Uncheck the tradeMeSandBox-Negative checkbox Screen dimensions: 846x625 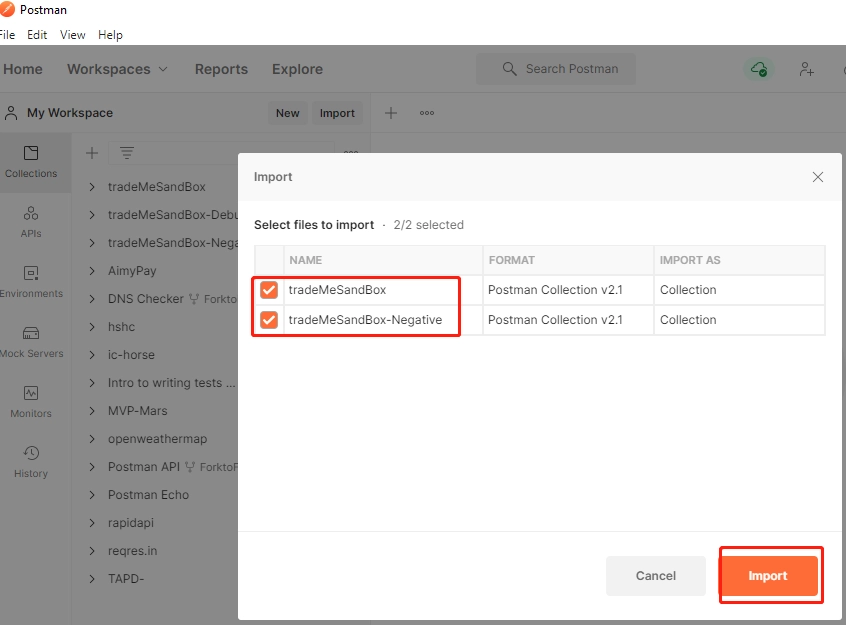[269, 320]
